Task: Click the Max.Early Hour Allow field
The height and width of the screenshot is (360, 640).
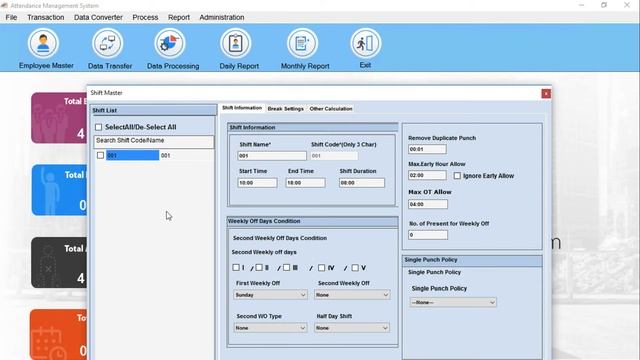Action: coord(427,176)
